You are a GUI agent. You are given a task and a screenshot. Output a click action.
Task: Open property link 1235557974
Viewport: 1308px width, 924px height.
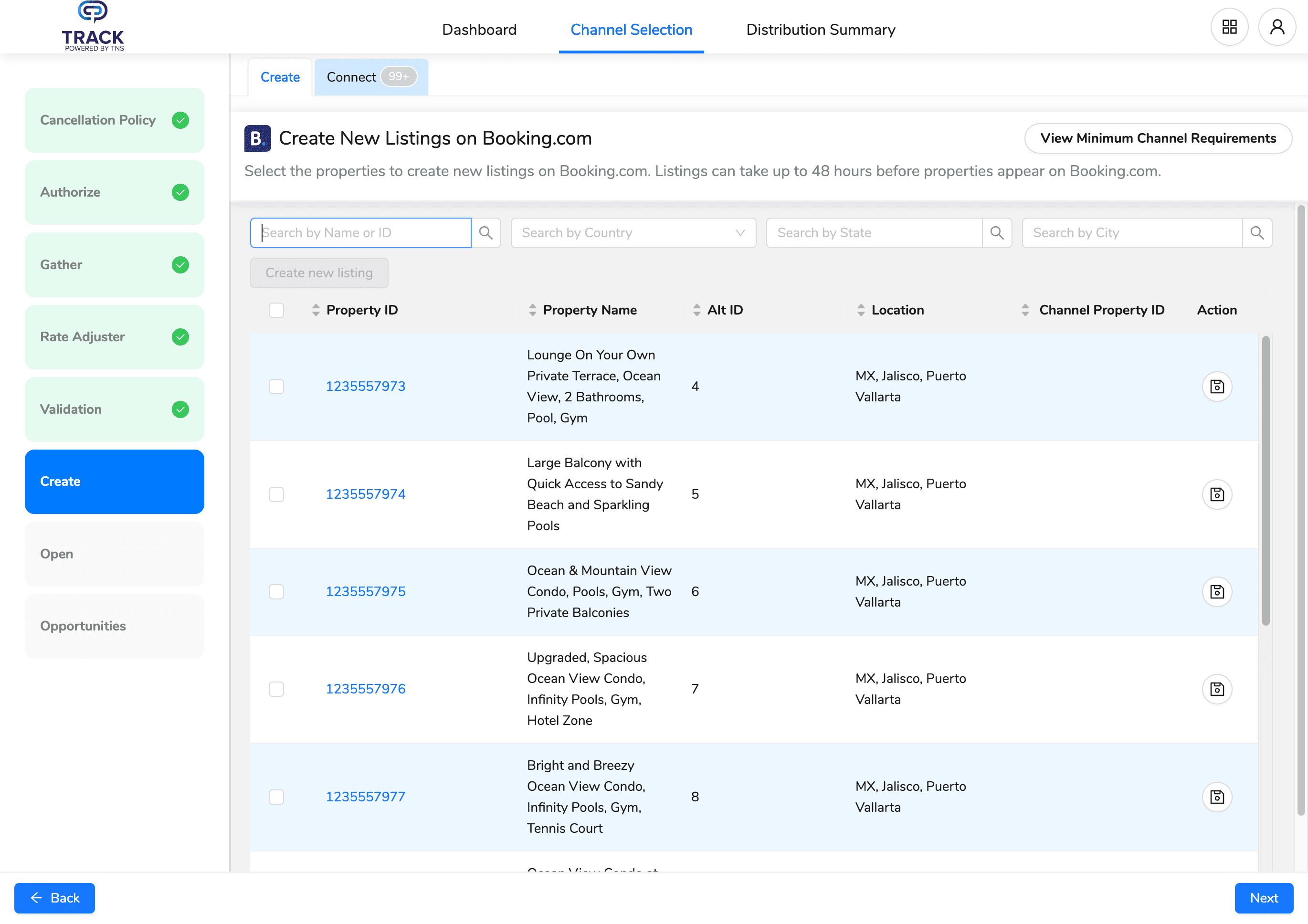(365, 494)
